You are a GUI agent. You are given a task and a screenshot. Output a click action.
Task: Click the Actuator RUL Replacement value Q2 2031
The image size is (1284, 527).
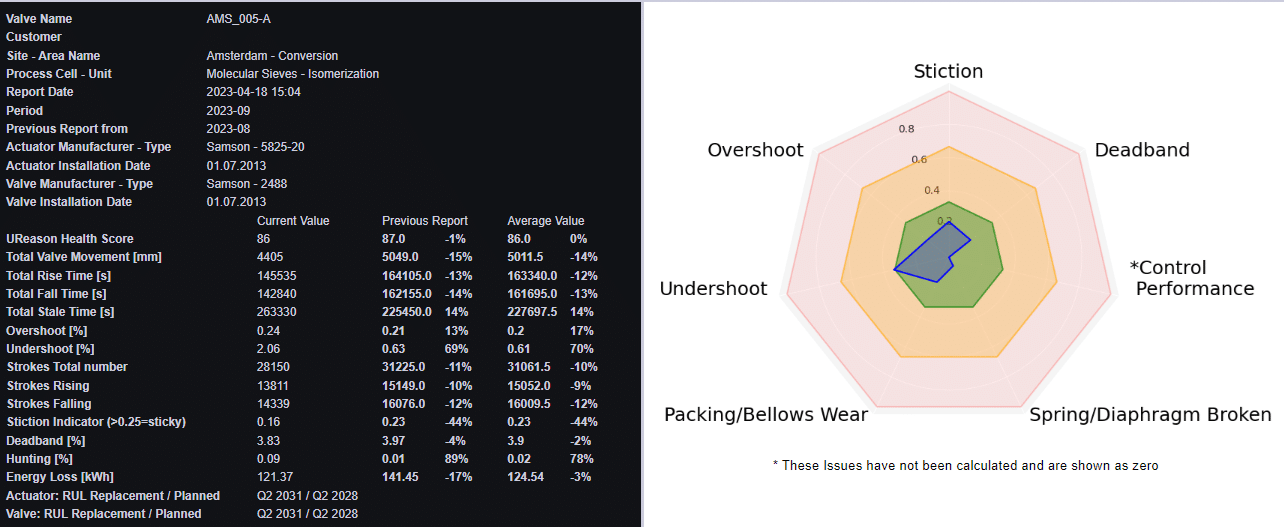tap(277, 495)
